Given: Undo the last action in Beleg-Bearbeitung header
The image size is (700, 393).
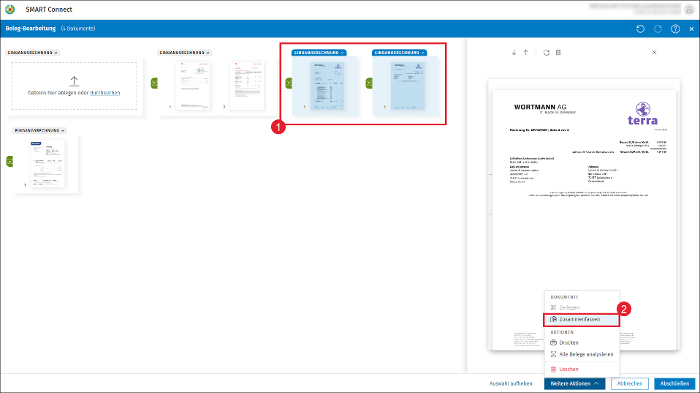Looking at the screenshot, I should click(640, 29).
